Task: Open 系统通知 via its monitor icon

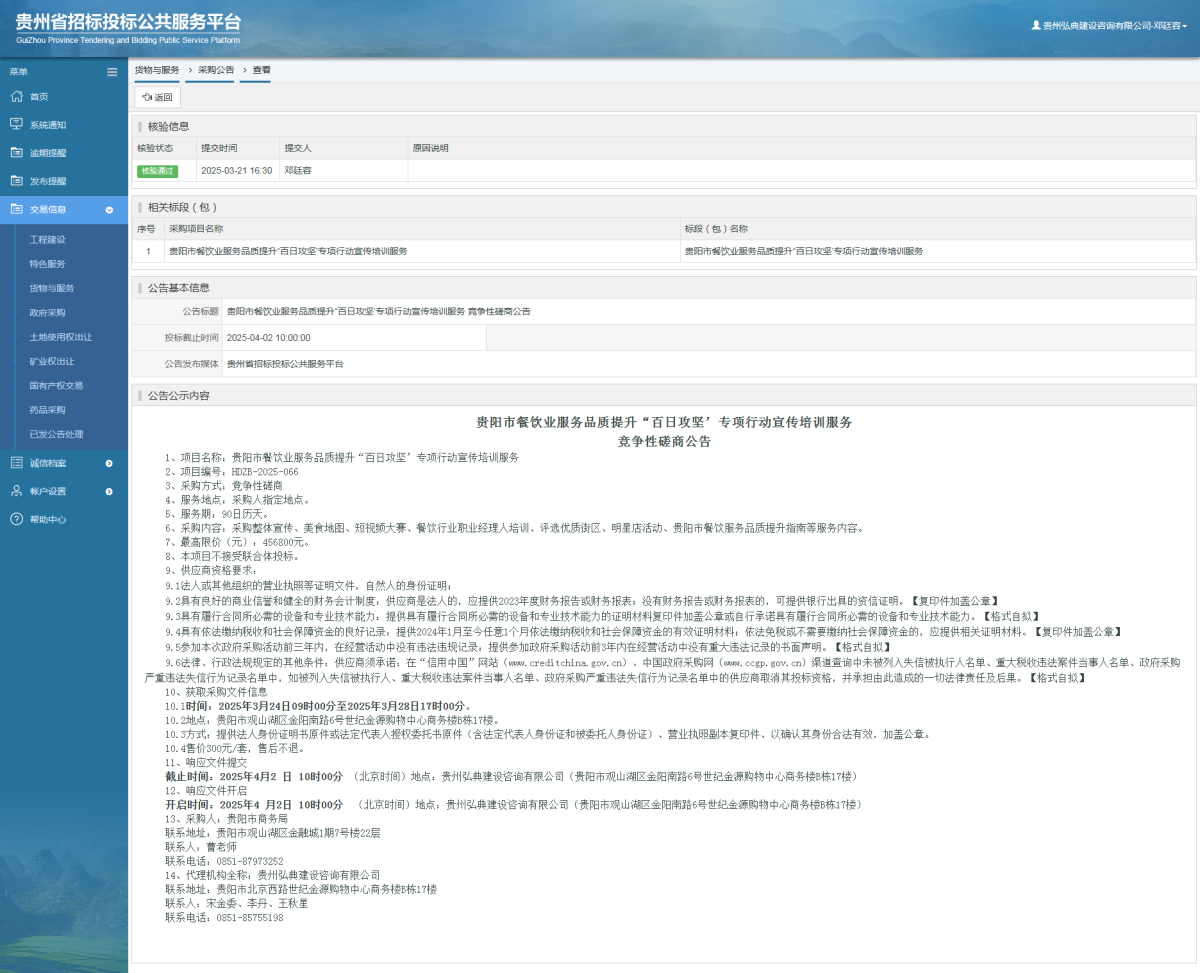Action: 16,125
